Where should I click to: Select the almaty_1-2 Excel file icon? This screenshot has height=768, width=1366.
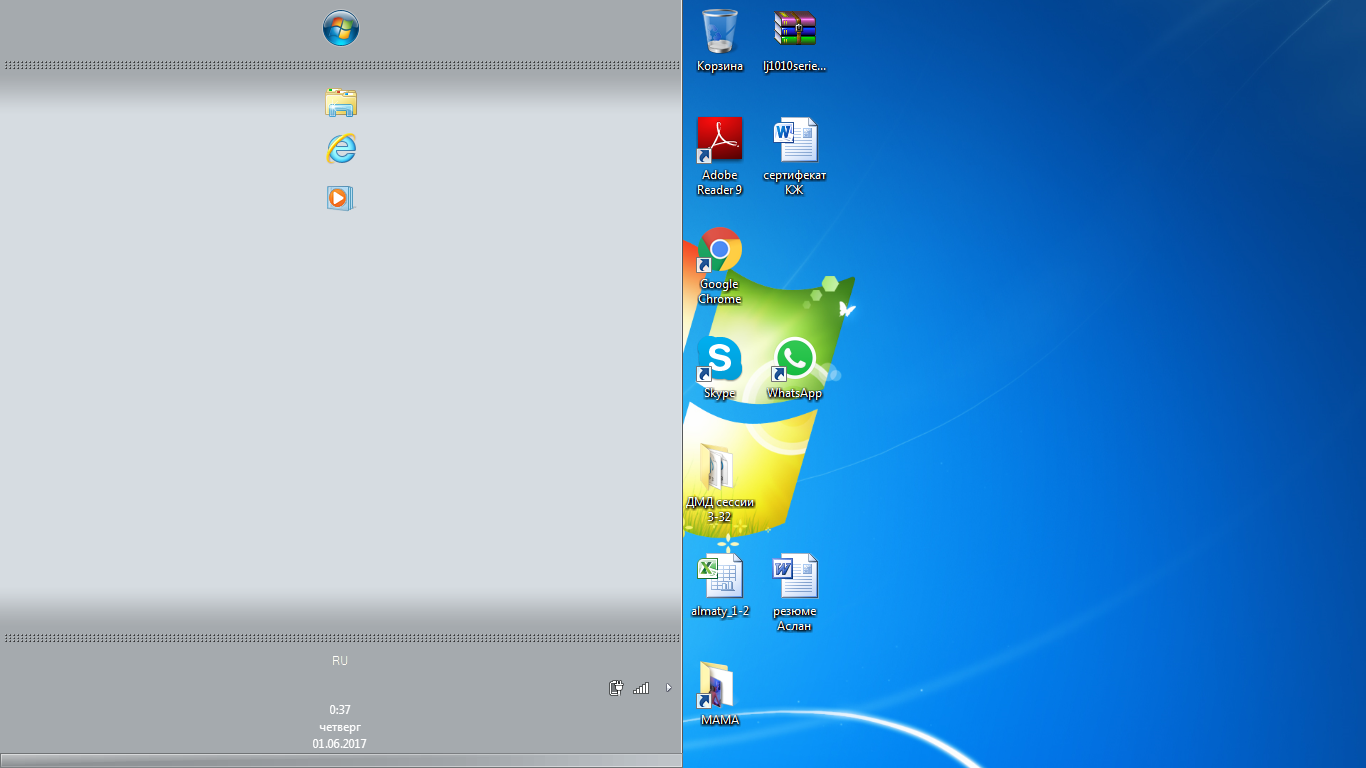pyautogui.click(x=720, y=585)
